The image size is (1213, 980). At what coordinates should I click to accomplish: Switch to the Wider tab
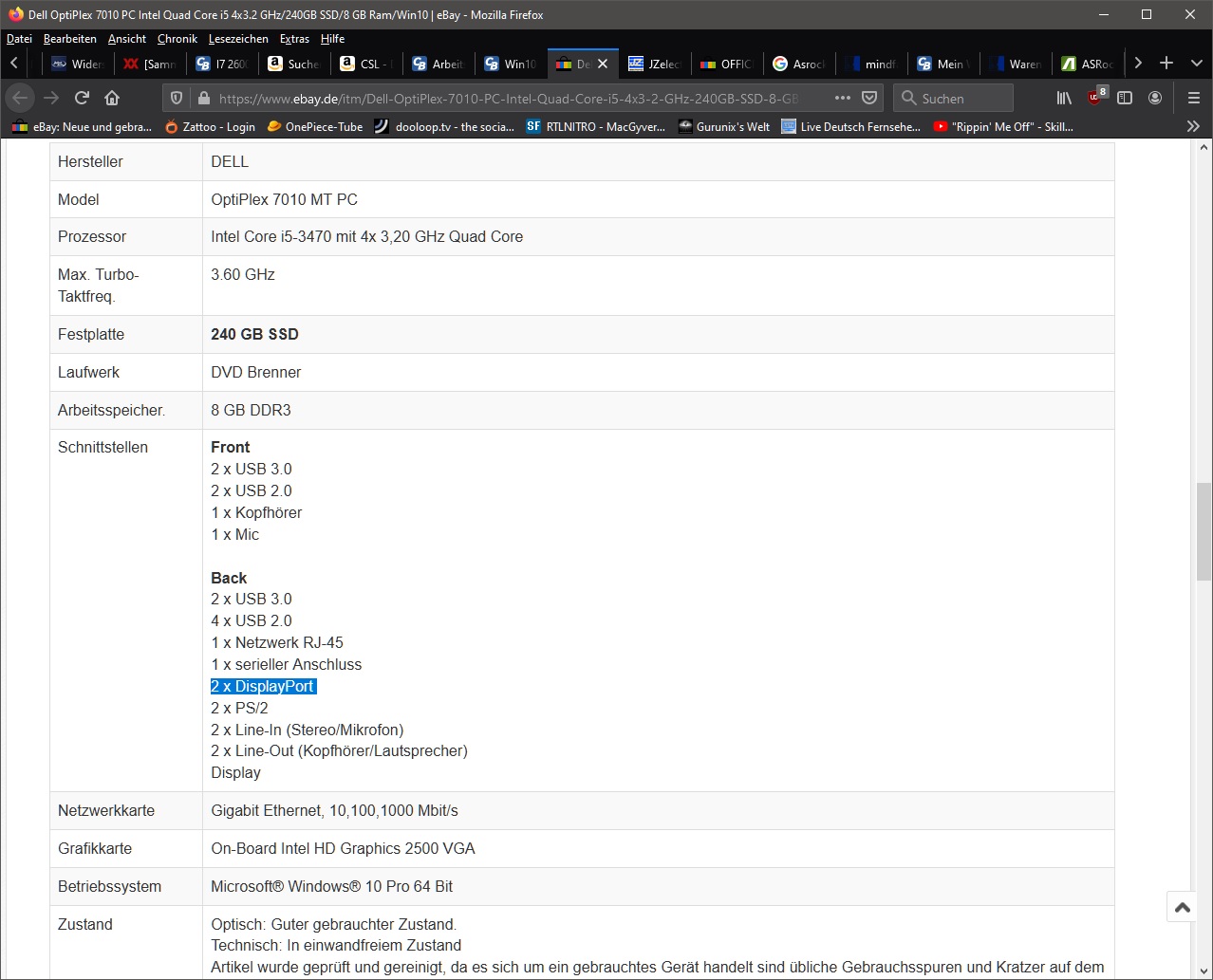[79, 64]
